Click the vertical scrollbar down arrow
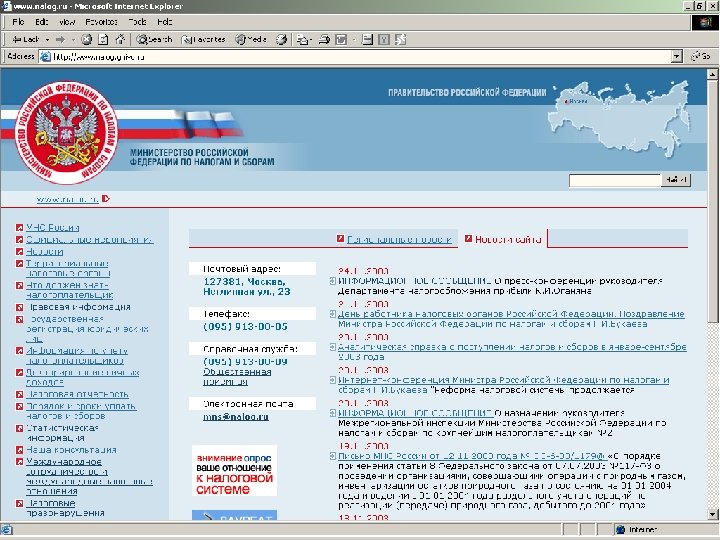The width and height of the screenshot is (720, 540). (712, 514)
